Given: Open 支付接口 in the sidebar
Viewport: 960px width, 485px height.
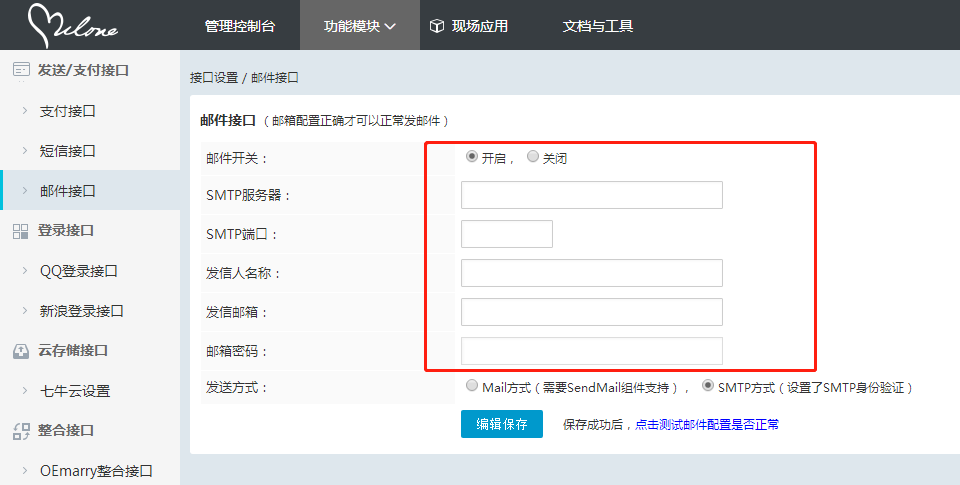Looking at the screenshot, I should pos(67,111).
